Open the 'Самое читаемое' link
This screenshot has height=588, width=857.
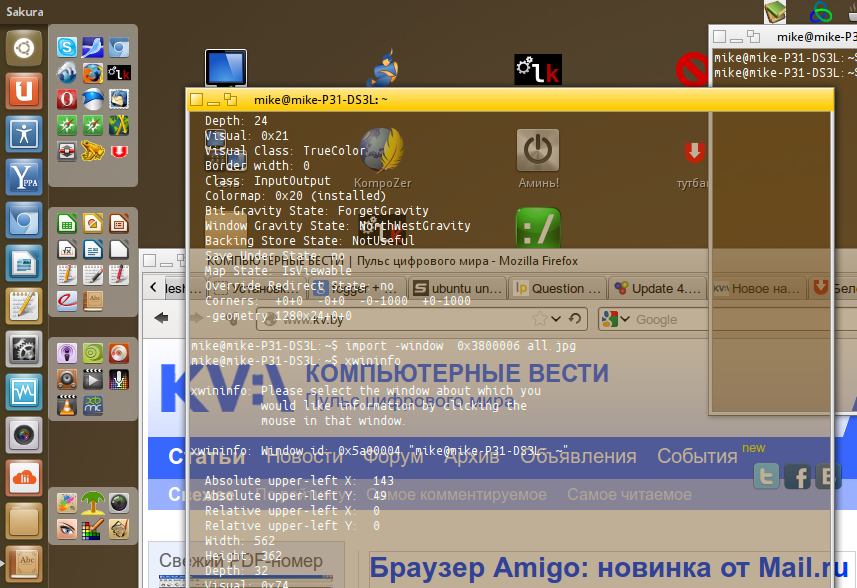pos(629,495)
